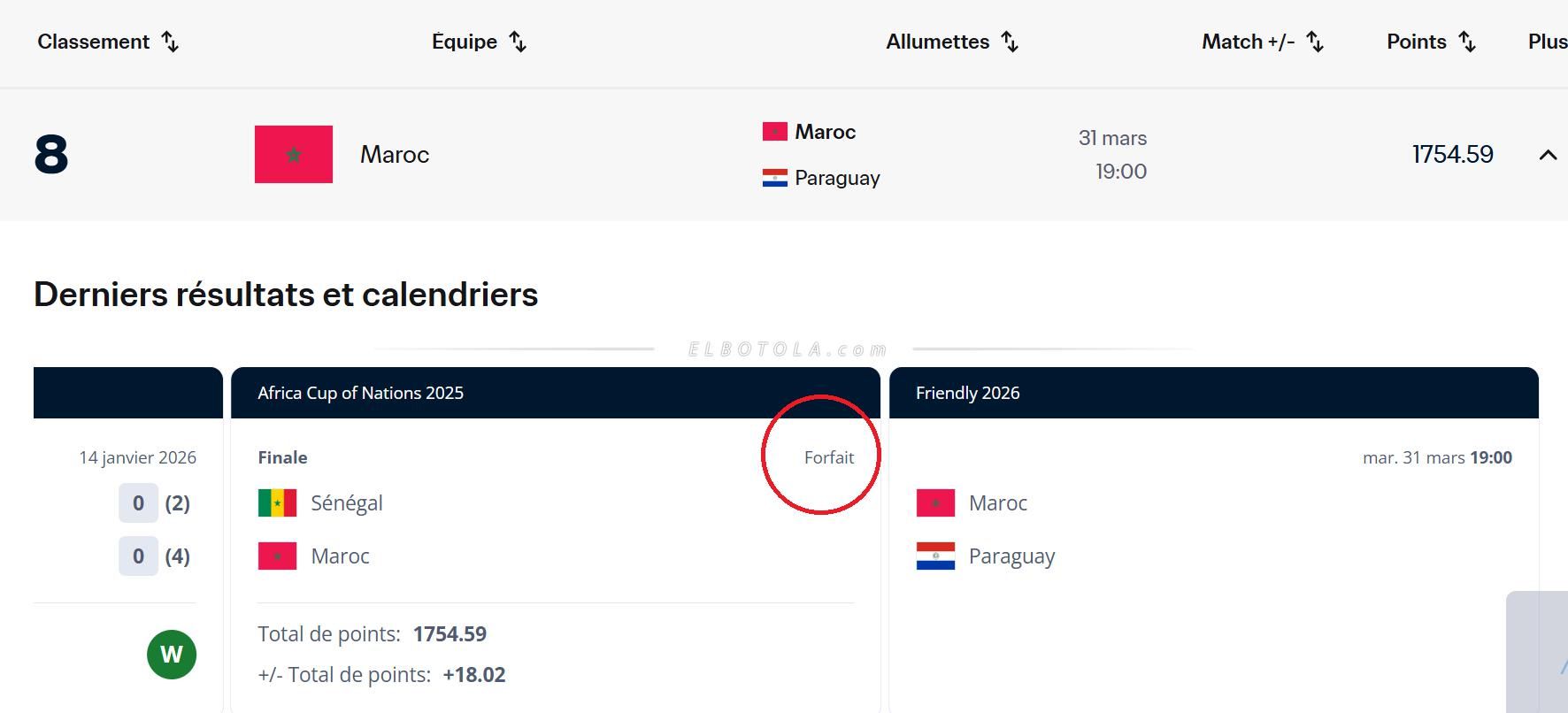1568x713 pixels.
Task: Sort table by Allumettes arrows
Action: click(1010, 42)
